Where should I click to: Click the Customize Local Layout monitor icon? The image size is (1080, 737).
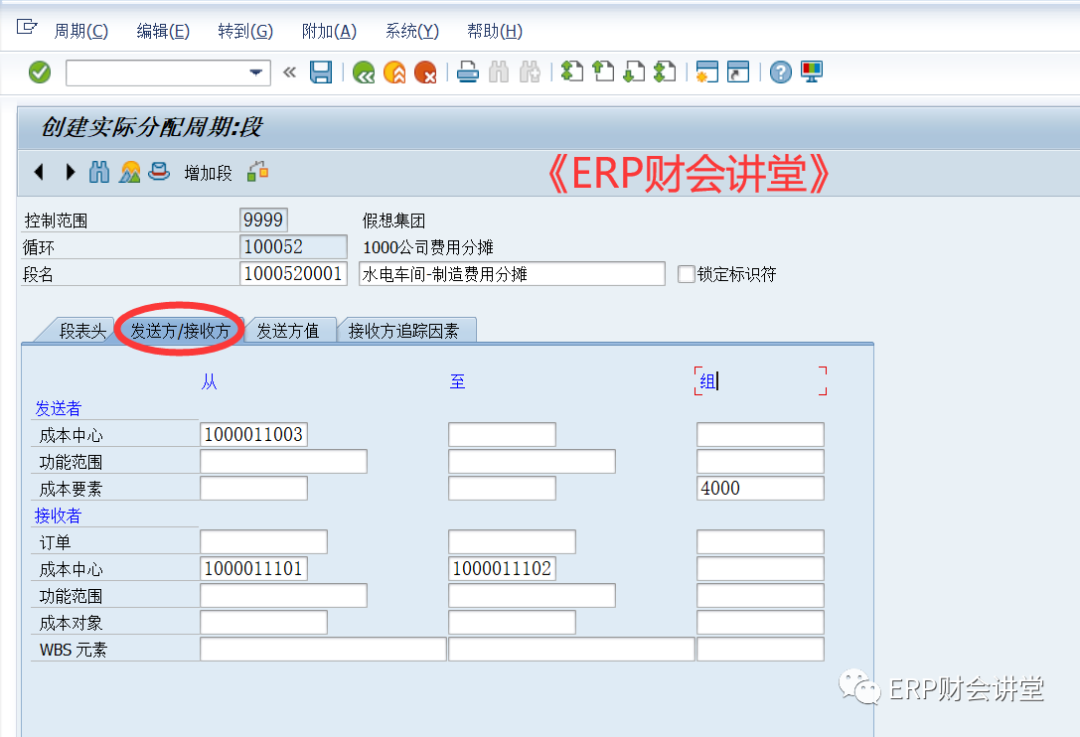pos(811,72)
